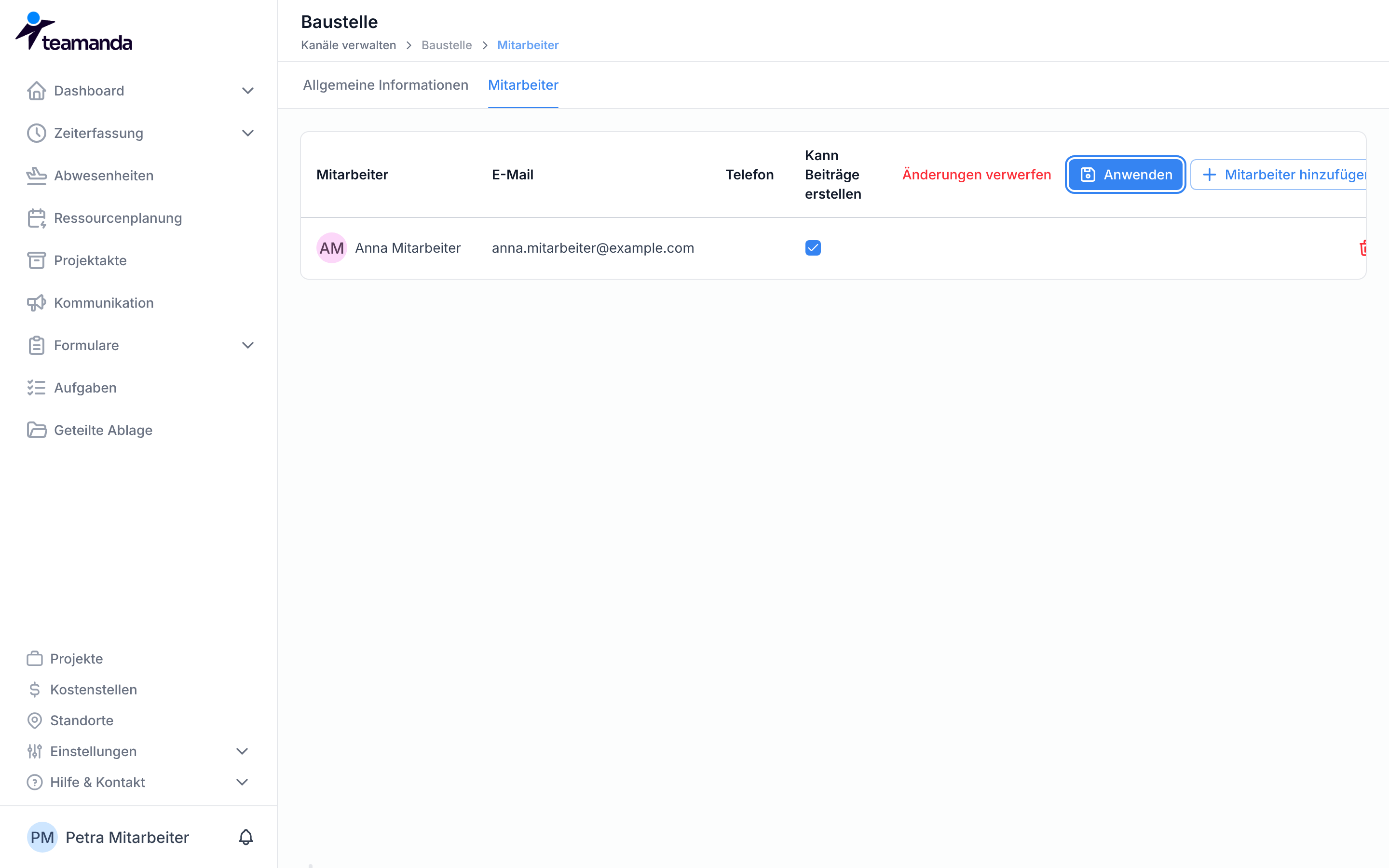
Task: Open Aufgaben in the sidebar
Action: [x=85, y=388]
